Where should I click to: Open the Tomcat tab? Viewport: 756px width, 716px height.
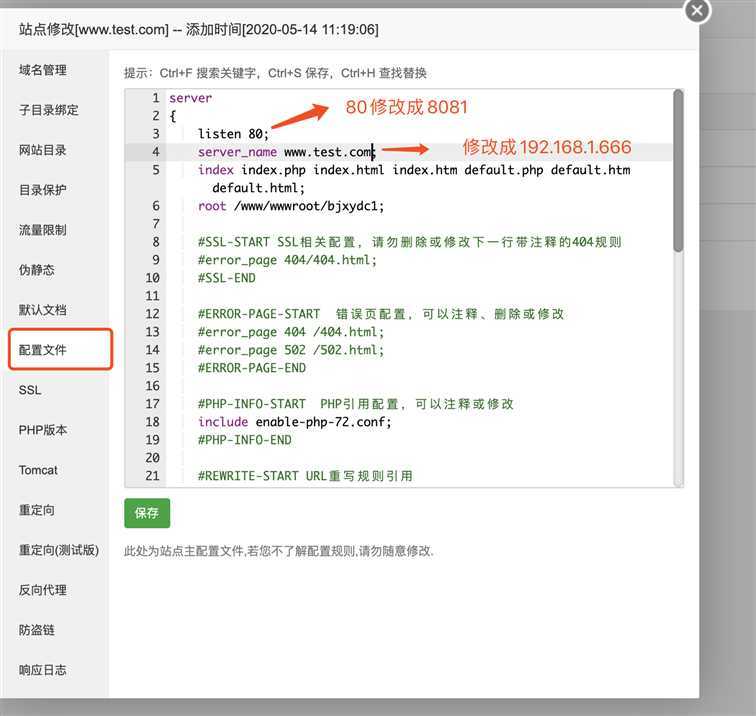click(x=38, y=470)
